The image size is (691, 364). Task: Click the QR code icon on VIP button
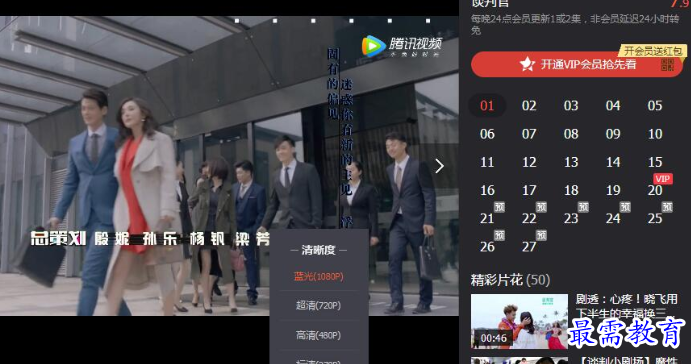click(x=668, y=64)
